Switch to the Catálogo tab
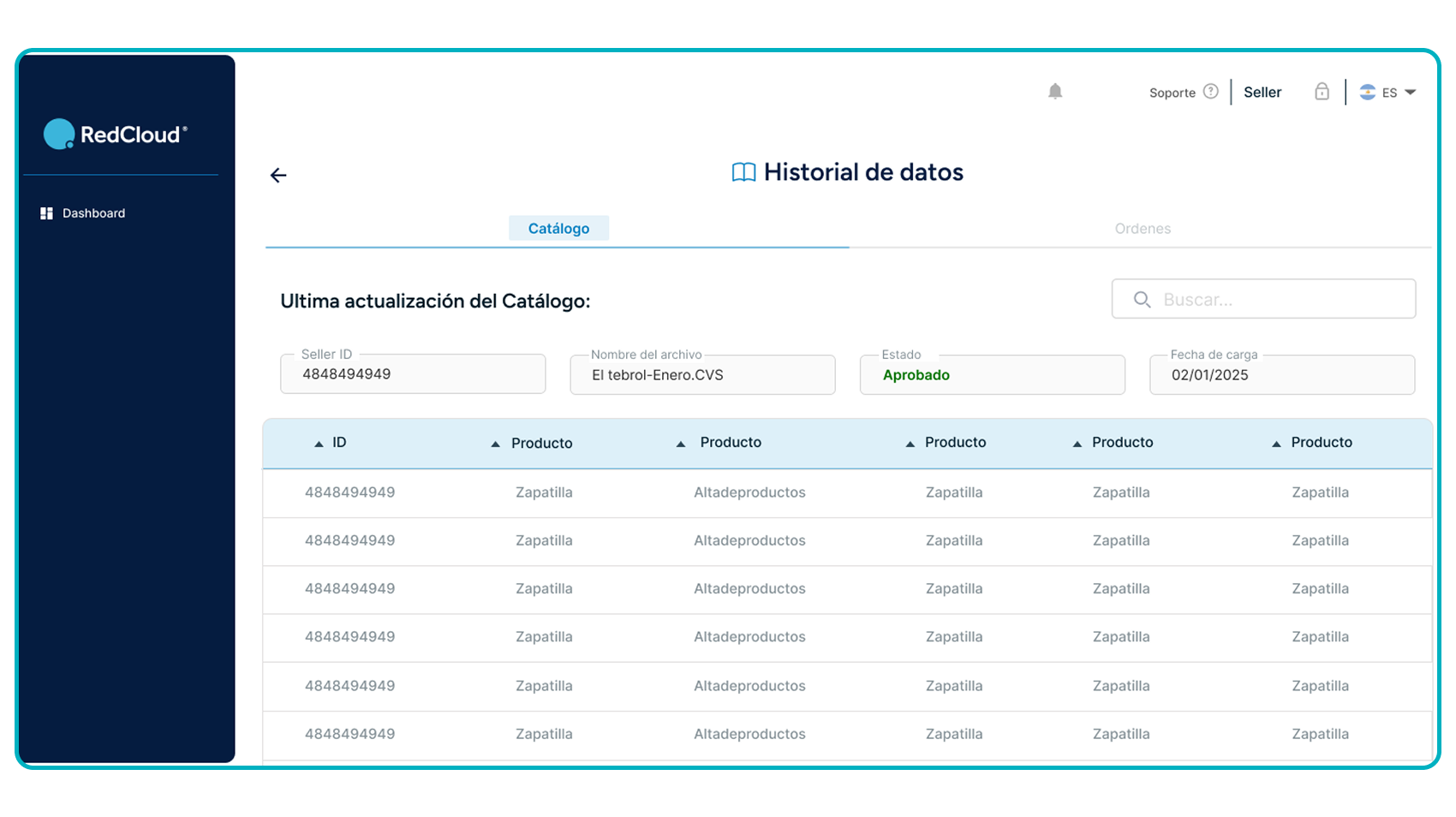Image resolution: width=1456 pixels, height=817 pixels. click(558, 229)
